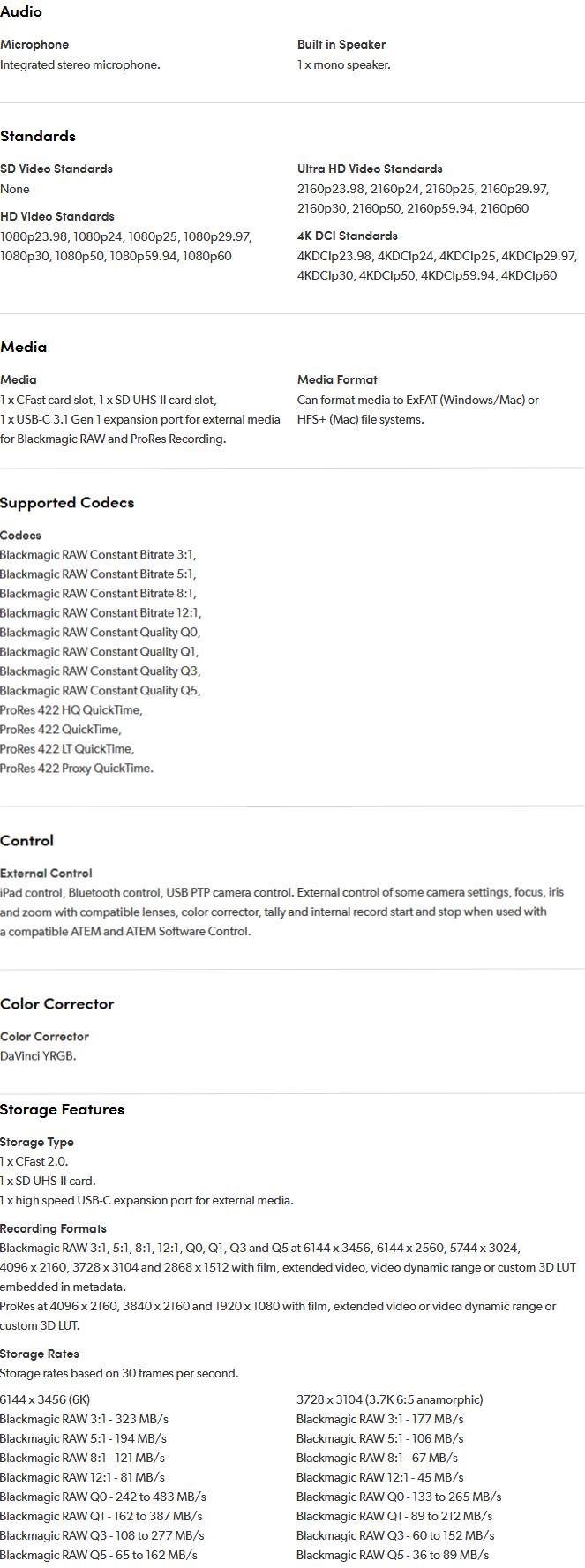Click the Control section heading
585x1568 pixels.
pos(27,841)
